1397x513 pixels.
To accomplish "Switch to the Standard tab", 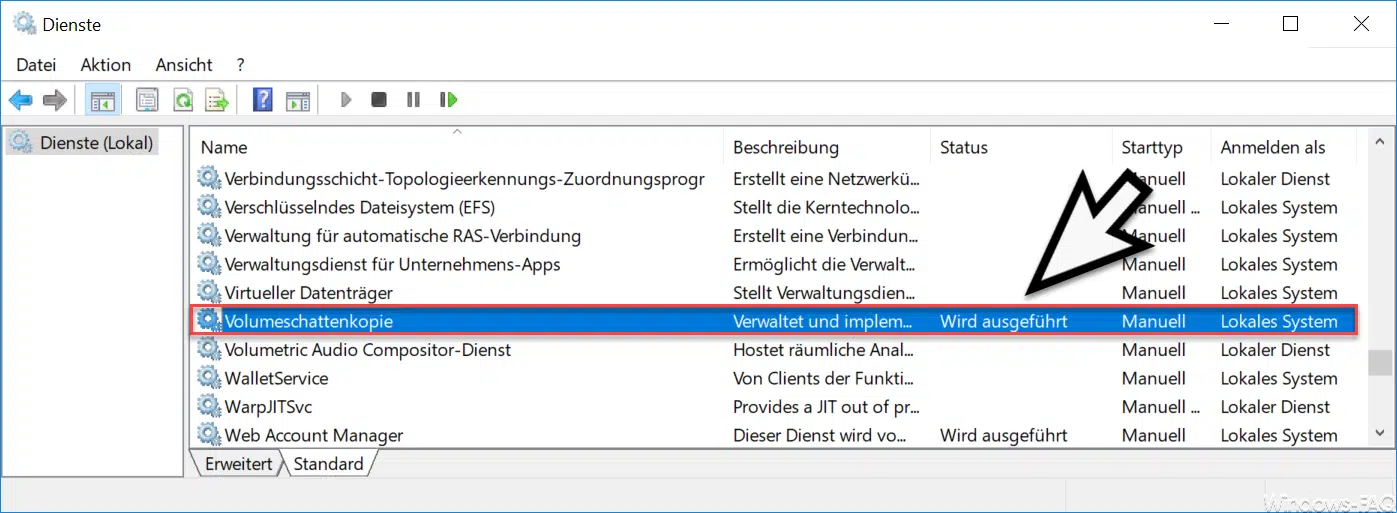I will 328,464.
